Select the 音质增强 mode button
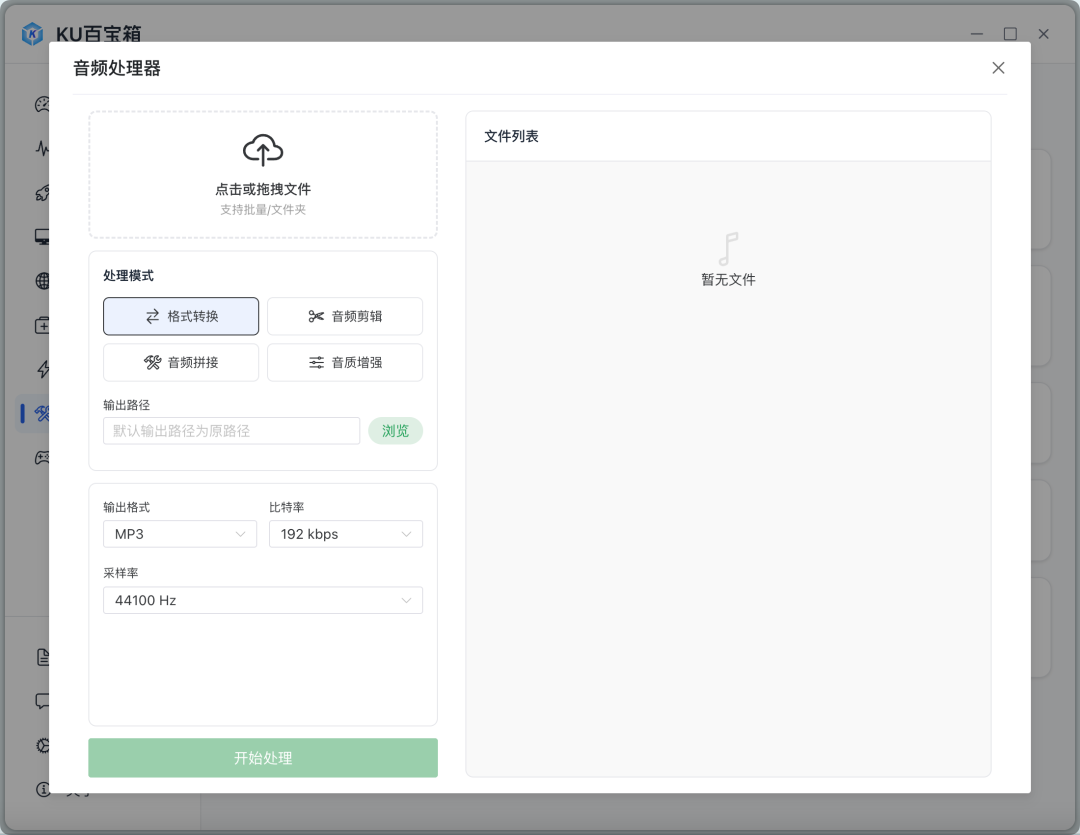This screenshot has width=1080, height=835. click(345, 362)
